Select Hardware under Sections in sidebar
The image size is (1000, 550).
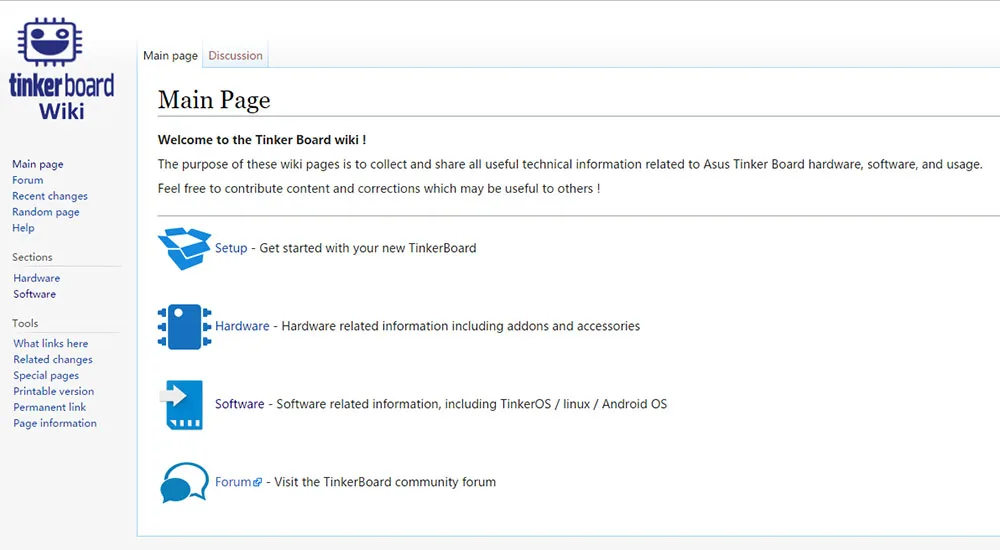click(37, 278)
